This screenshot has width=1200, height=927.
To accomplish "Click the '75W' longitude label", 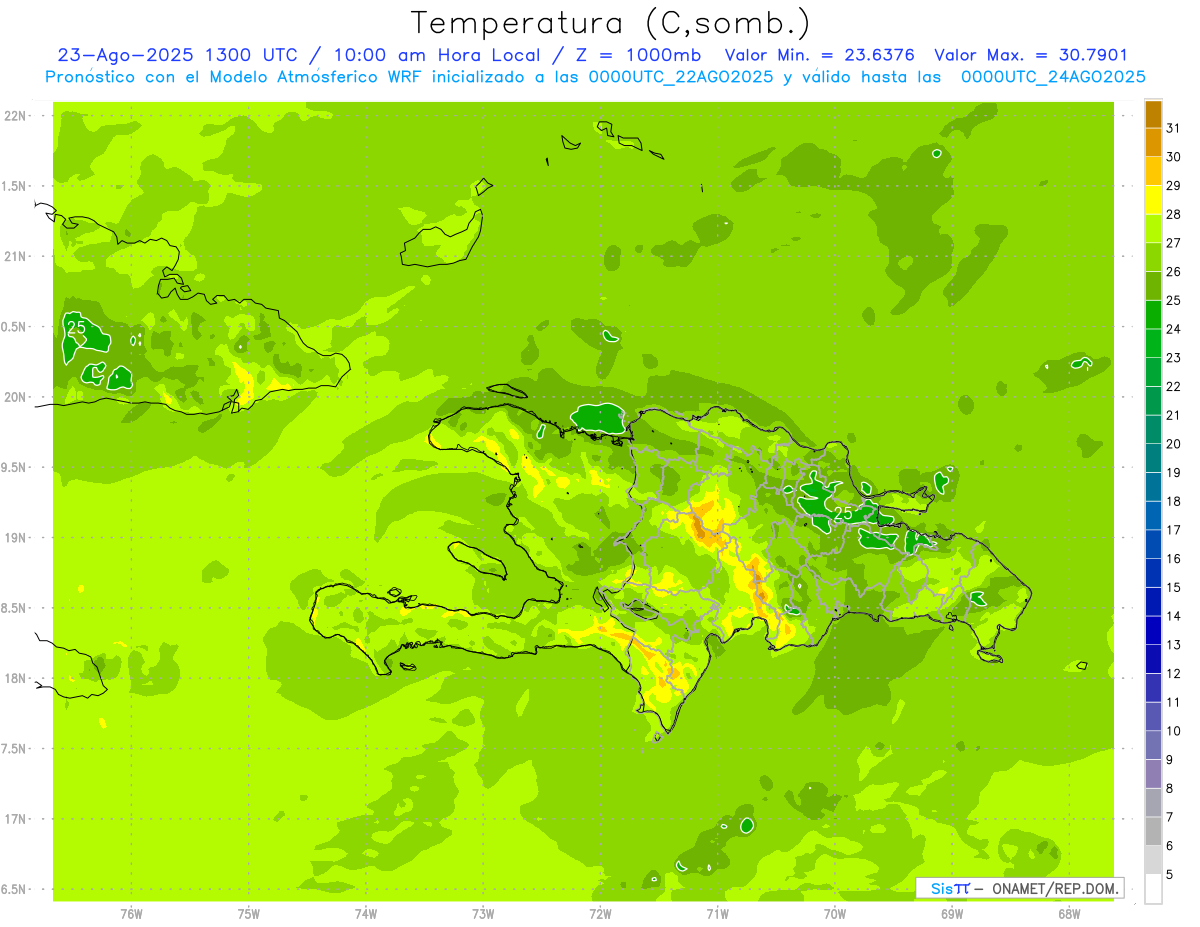I will 249,913.
